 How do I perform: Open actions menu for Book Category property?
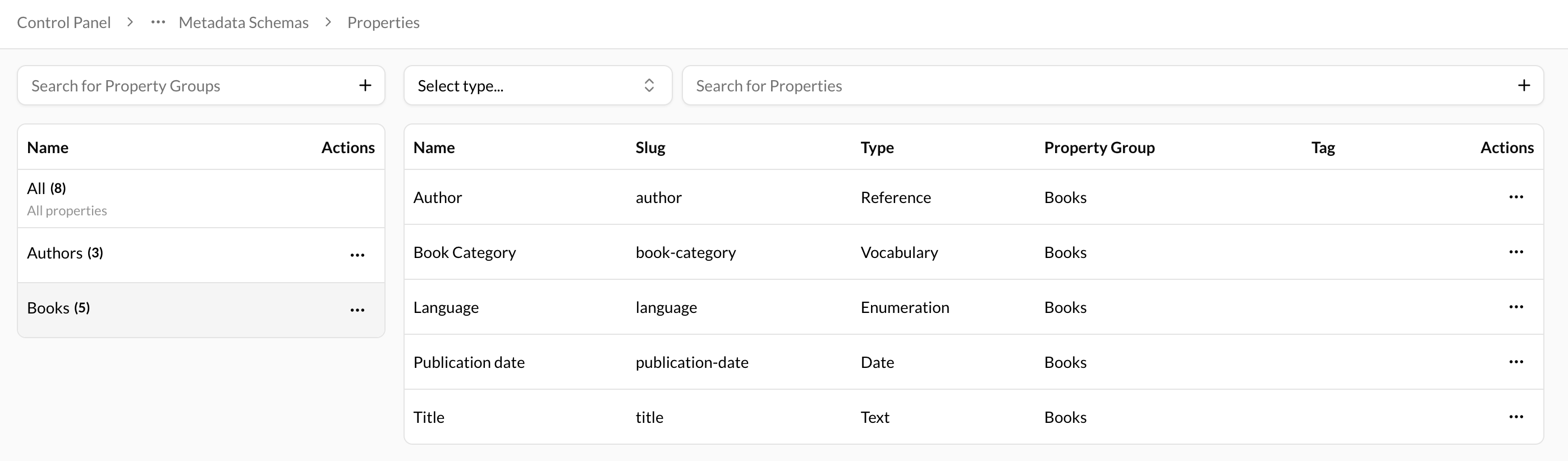point(1516,252)
